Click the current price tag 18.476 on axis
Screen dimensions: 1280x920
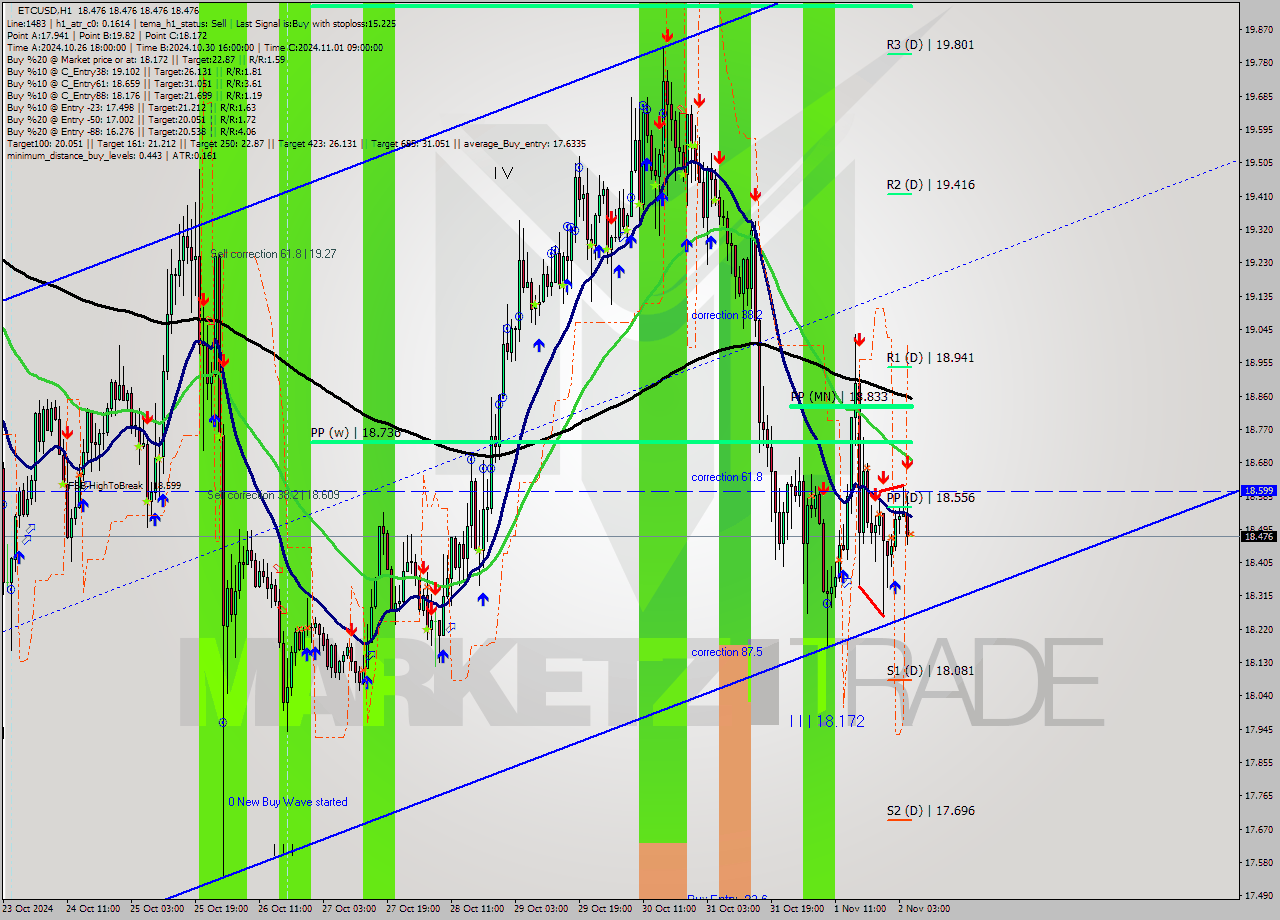(x=1258, y=537)
